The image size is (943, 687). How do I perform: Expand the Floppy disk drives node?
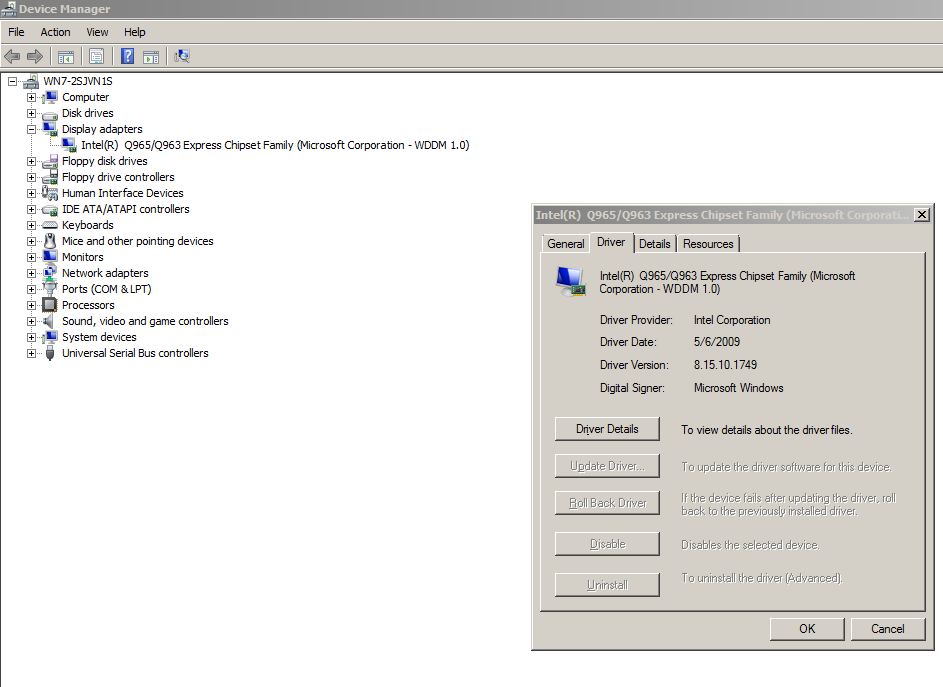(31, 161)
